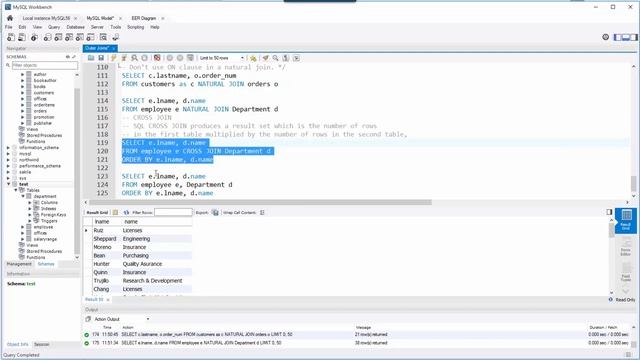Open object inspector (info) toolbar icon

[34, 37]
